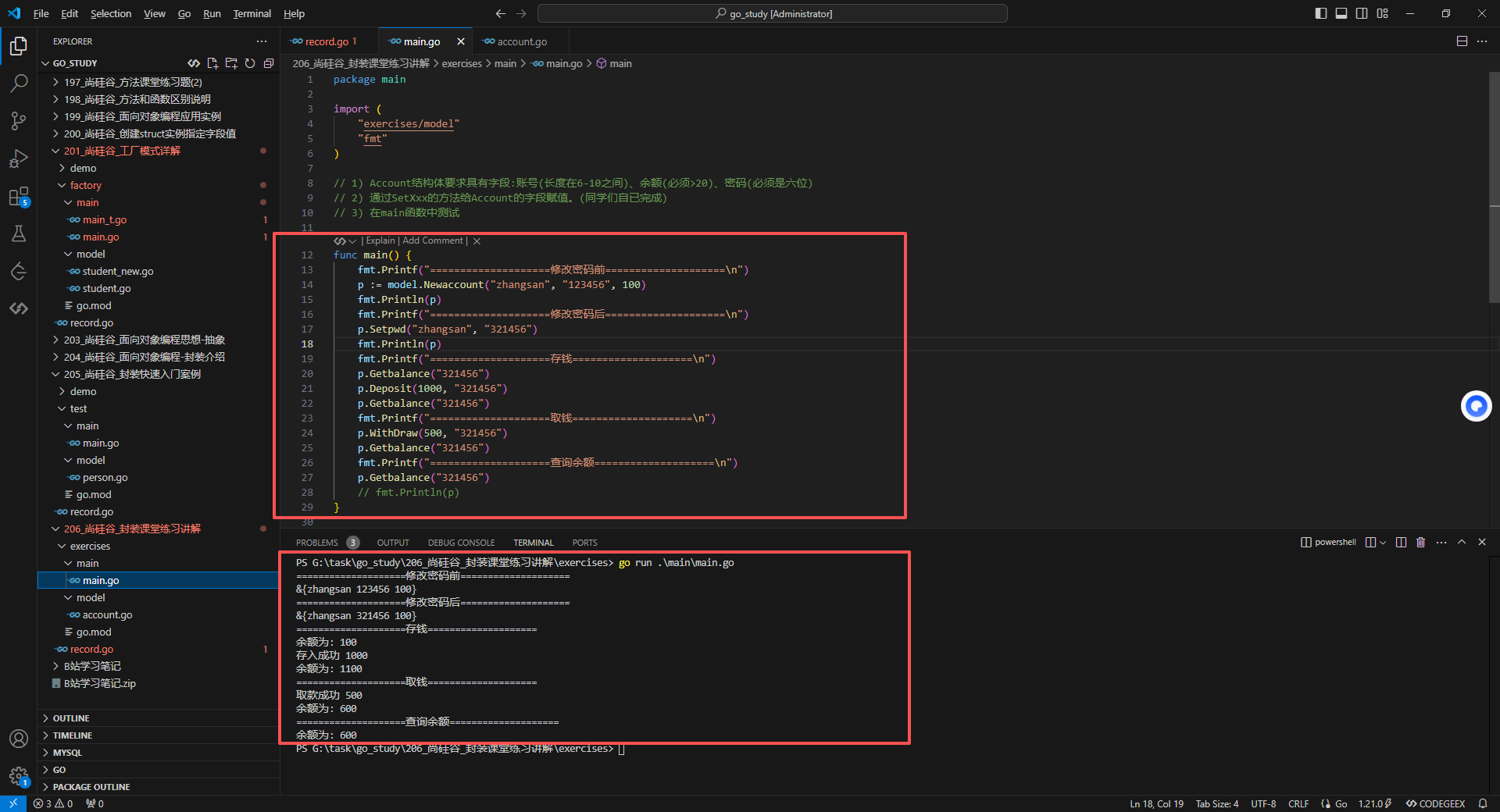Expand the OUTLINE section
The image size is (1500, 812).
(x=159, y=718)
